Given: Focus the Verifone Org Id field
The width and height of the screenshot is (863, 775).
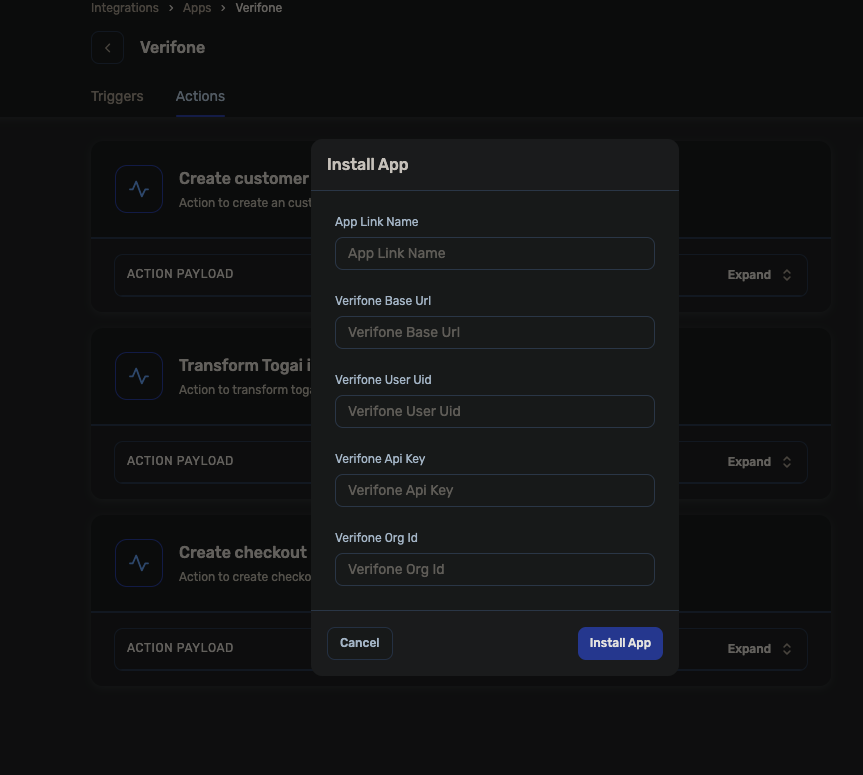Looking at the screenshot, I should pyautogui.click(x=494, y=569).
